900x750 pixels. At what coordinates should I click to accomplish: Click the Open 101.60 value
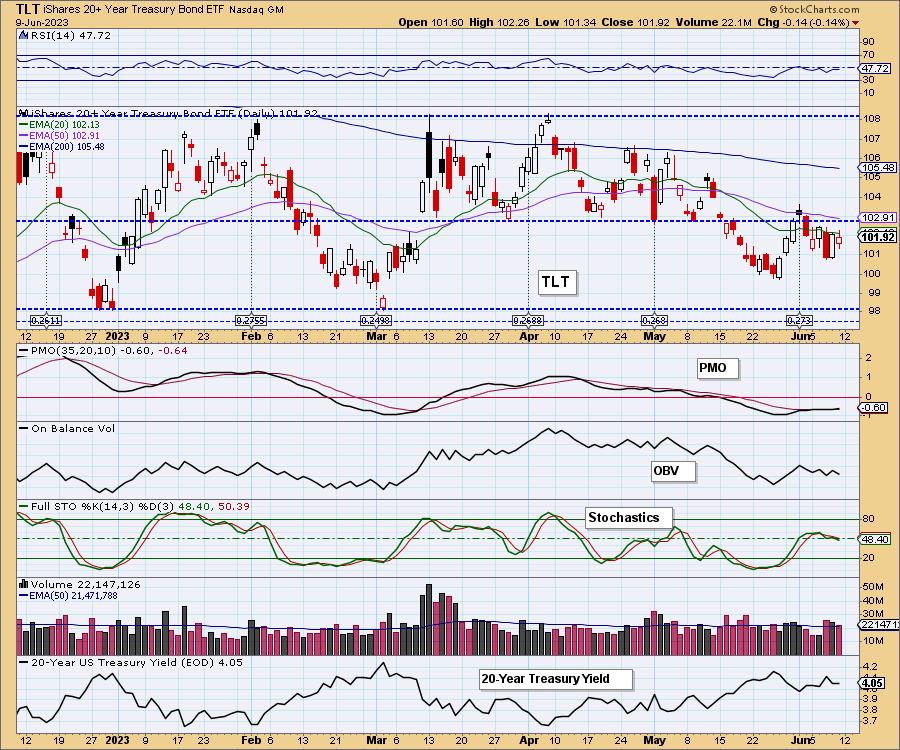(x=432, y=22)
